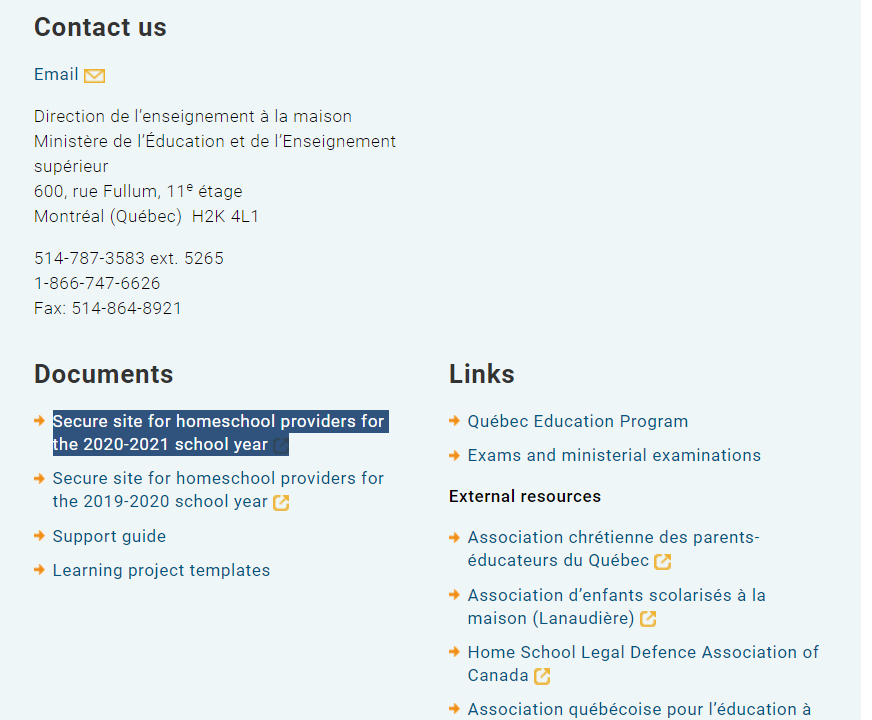
Task: Open Learning project templates link
Action: pos(161,570)
